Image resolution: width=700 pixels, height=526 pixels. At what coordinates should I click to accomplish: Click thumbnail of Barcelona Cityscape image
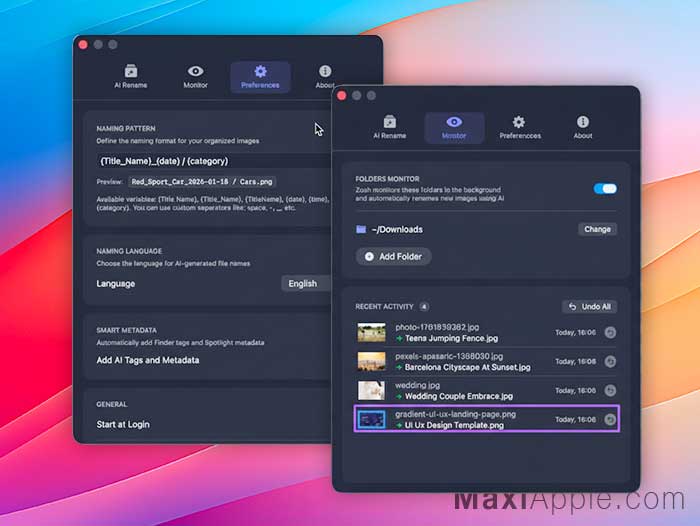[x=371, y=361]
